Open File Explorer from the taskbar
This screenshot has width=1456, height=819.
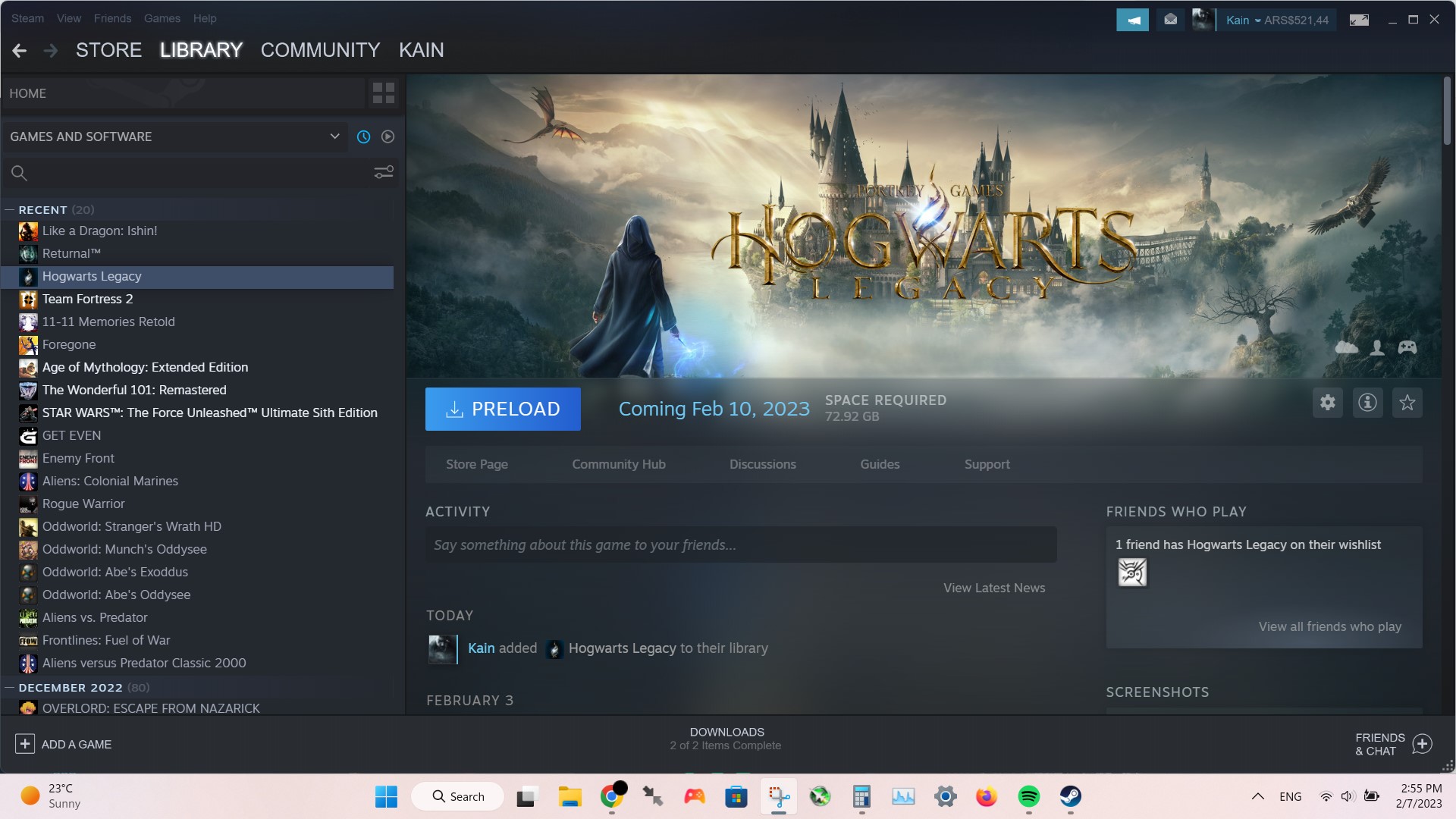tap(570, 796)
